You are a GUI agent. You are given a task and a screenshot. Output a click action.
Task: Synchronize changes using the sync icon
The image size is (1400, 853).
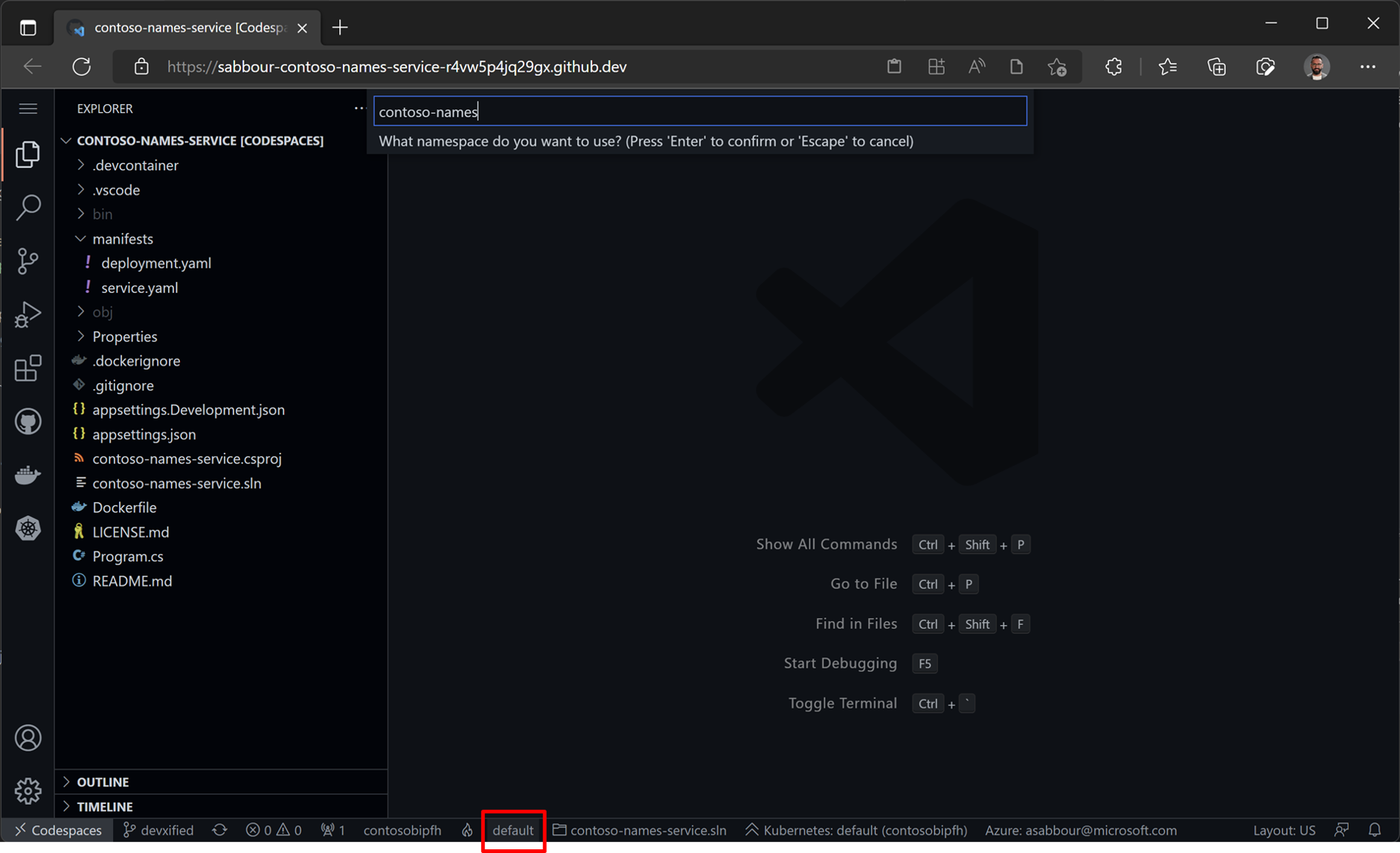[219, 830]
